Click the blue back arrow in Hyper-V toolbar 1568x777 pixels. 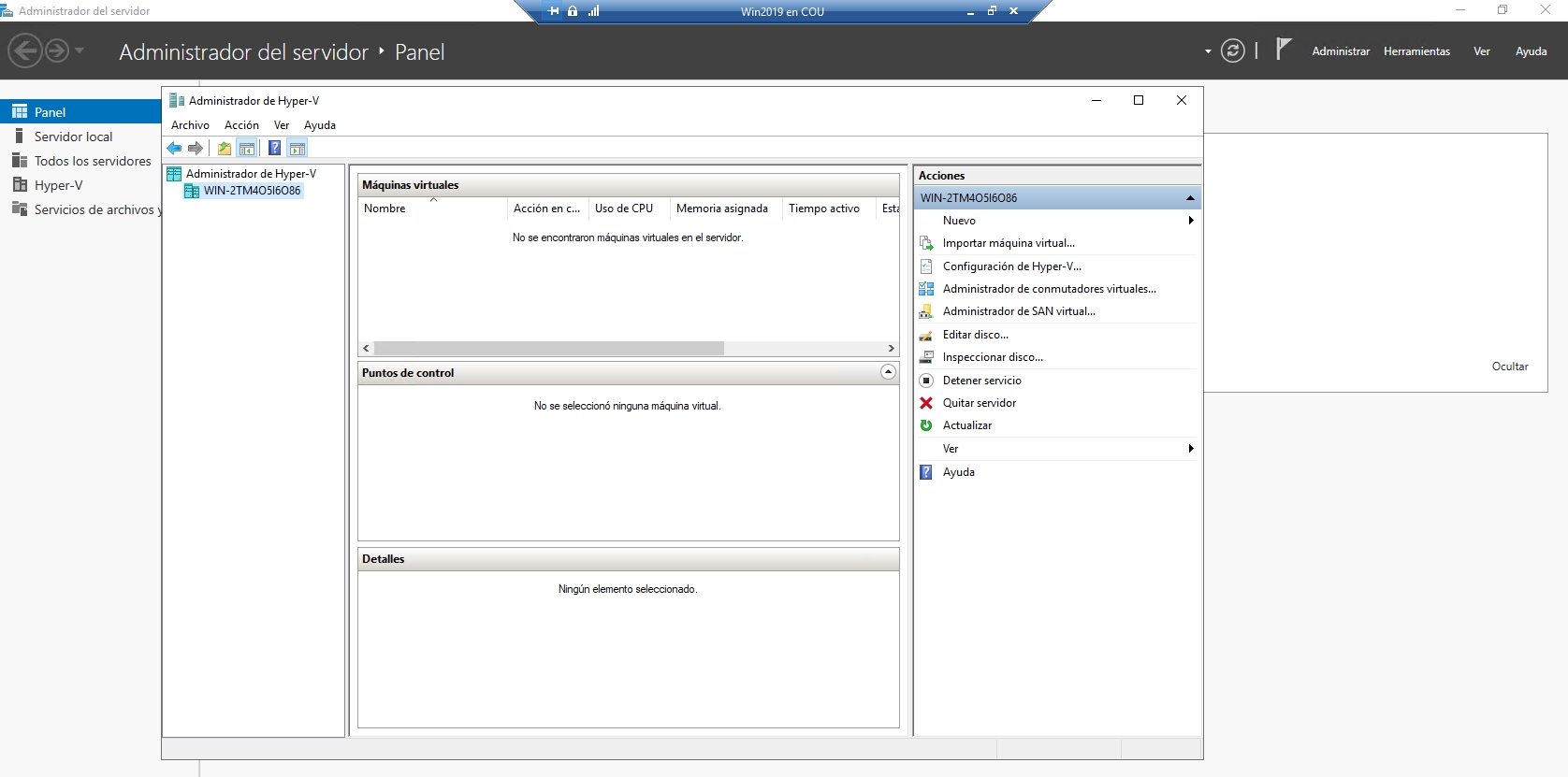tap(174, 148)
